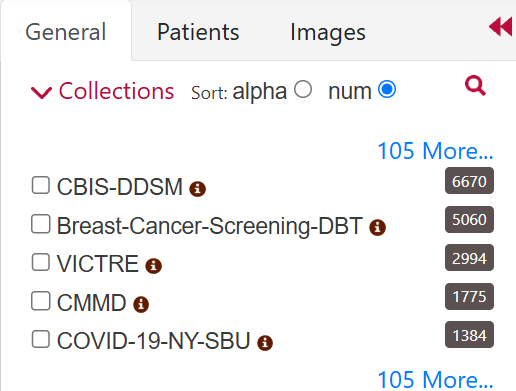Show info icon next to CMMD
Viewport: 516px width, 391px height.
[141, 304]
